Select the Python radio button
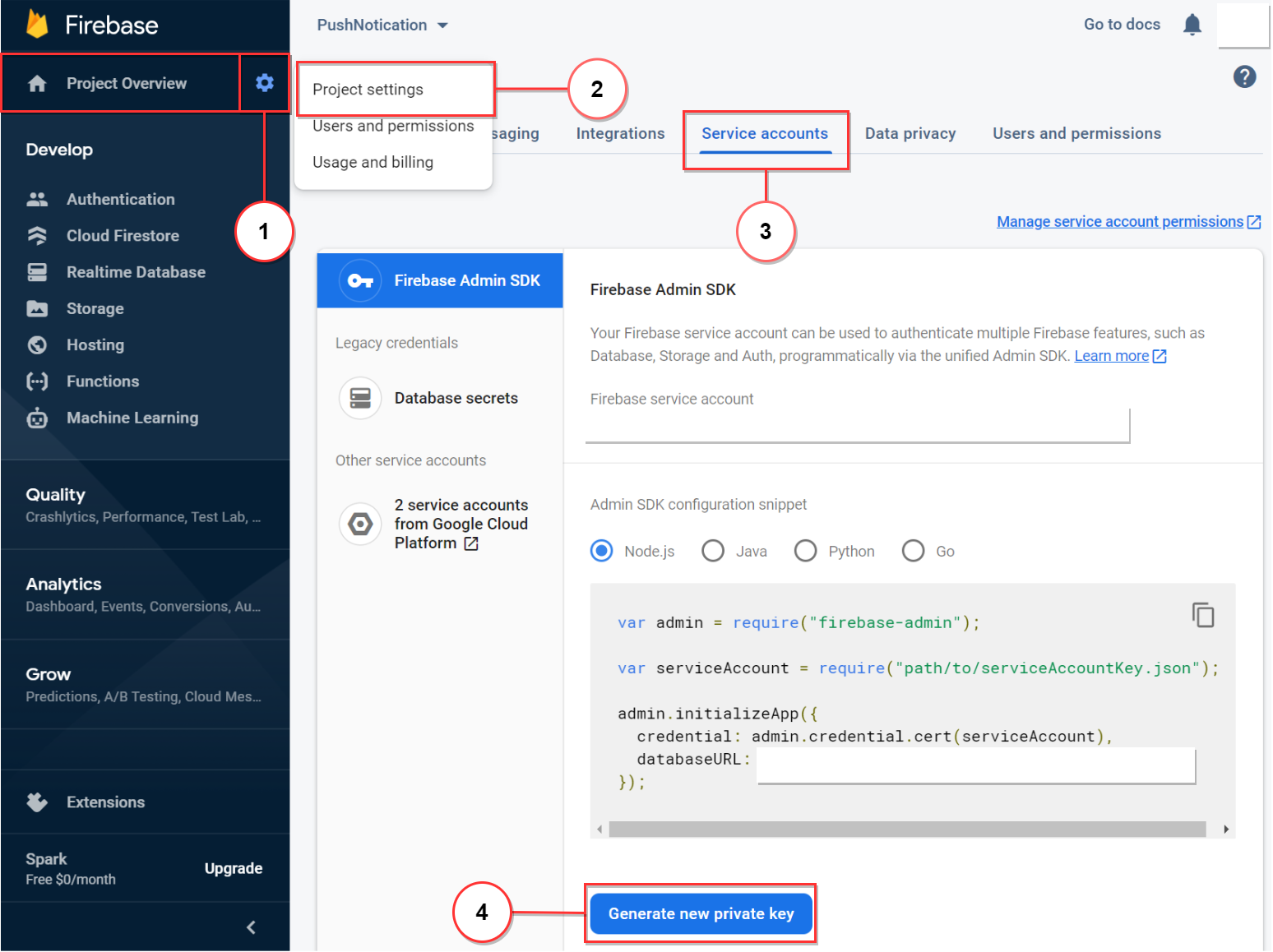Screen dimensions: 1273x952 [806, 551]
